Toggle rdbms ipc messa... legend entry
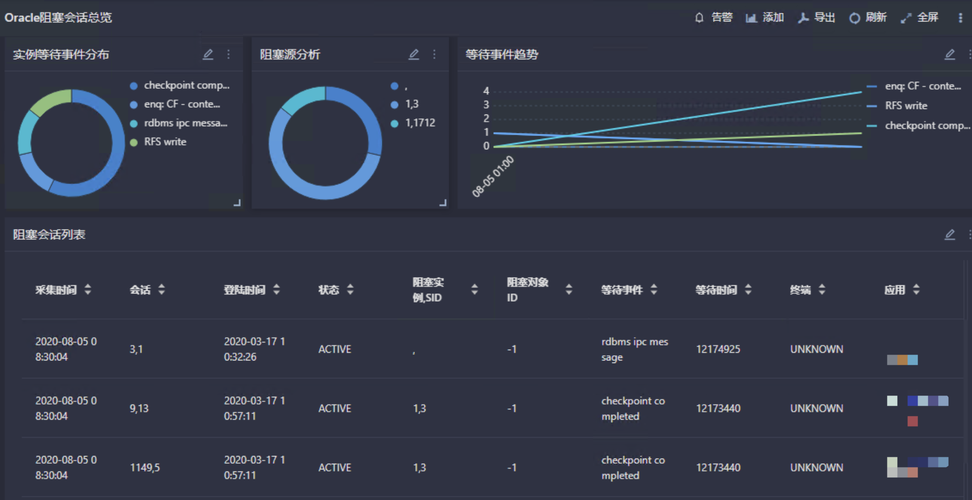The height and width of the screenshot is (500, 972). [x=179, y=123]
